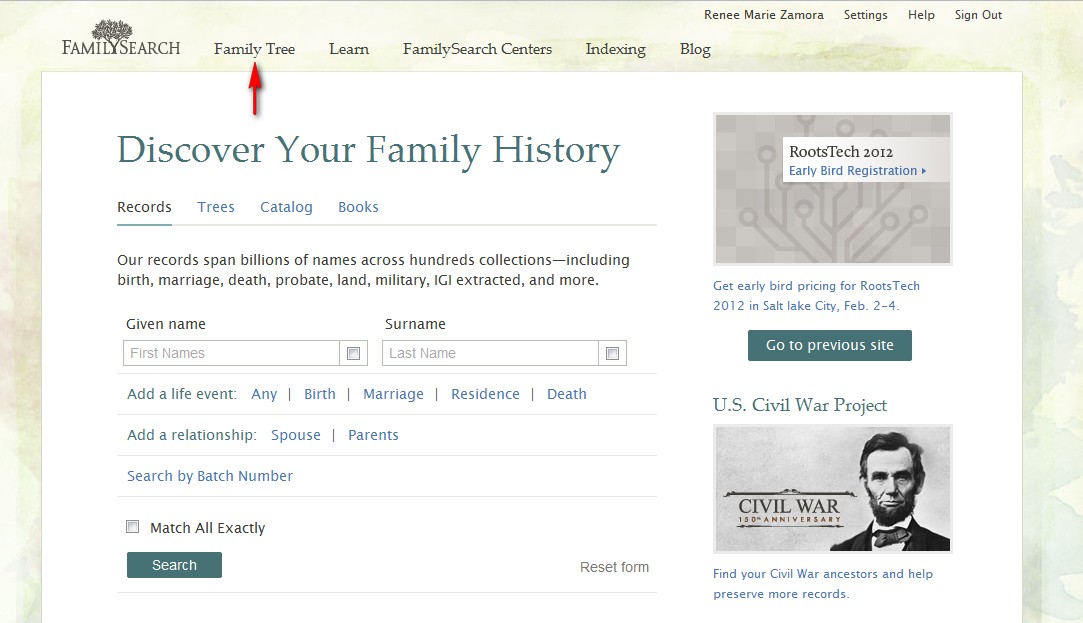Image resolution: width=1083 pixels, height=623 pixels.
Task: Click Reset form
Action: coord(614,567)
